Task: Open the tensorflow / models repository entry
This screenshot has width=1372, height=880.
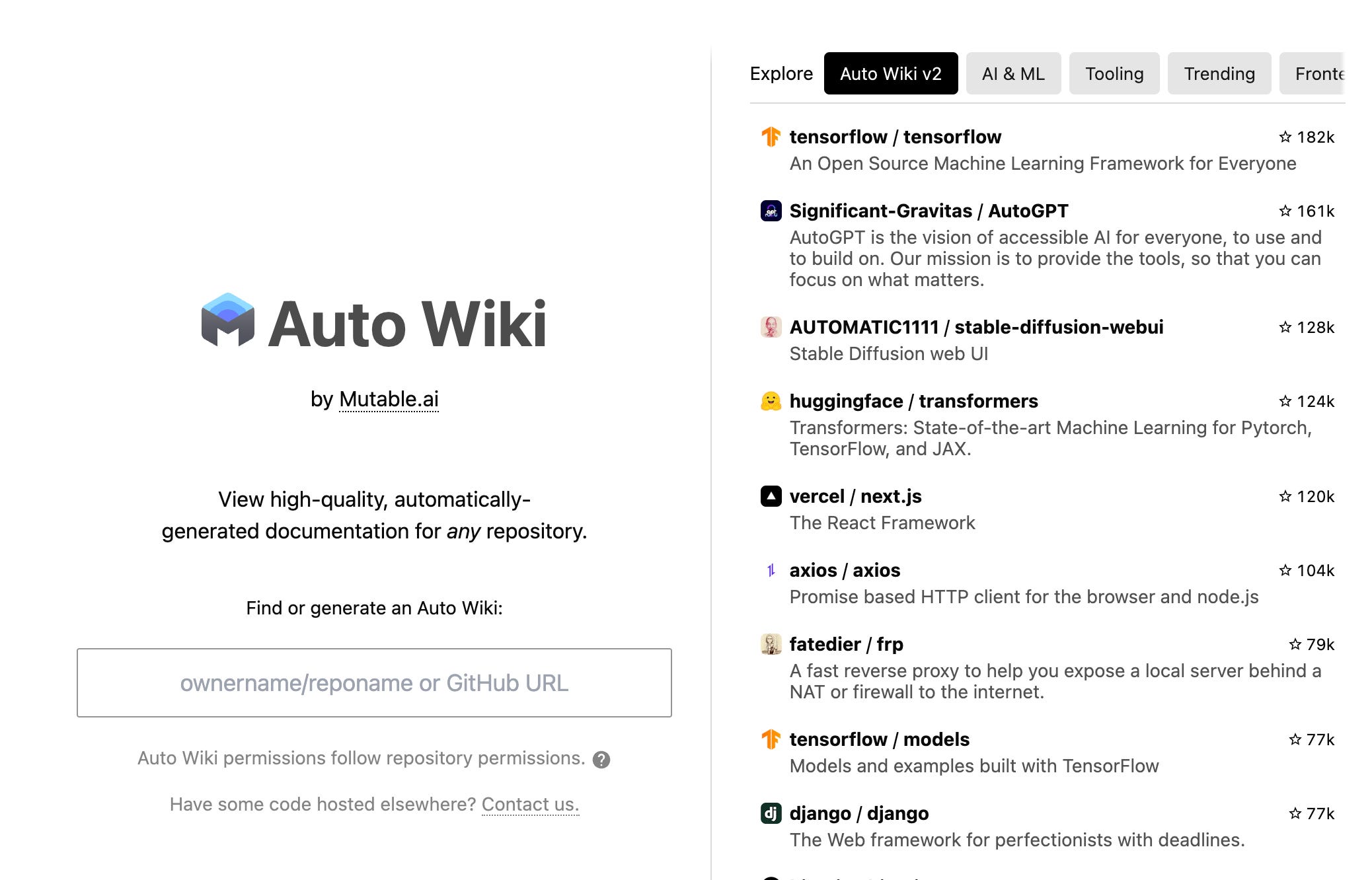Action: pos(879,739)
